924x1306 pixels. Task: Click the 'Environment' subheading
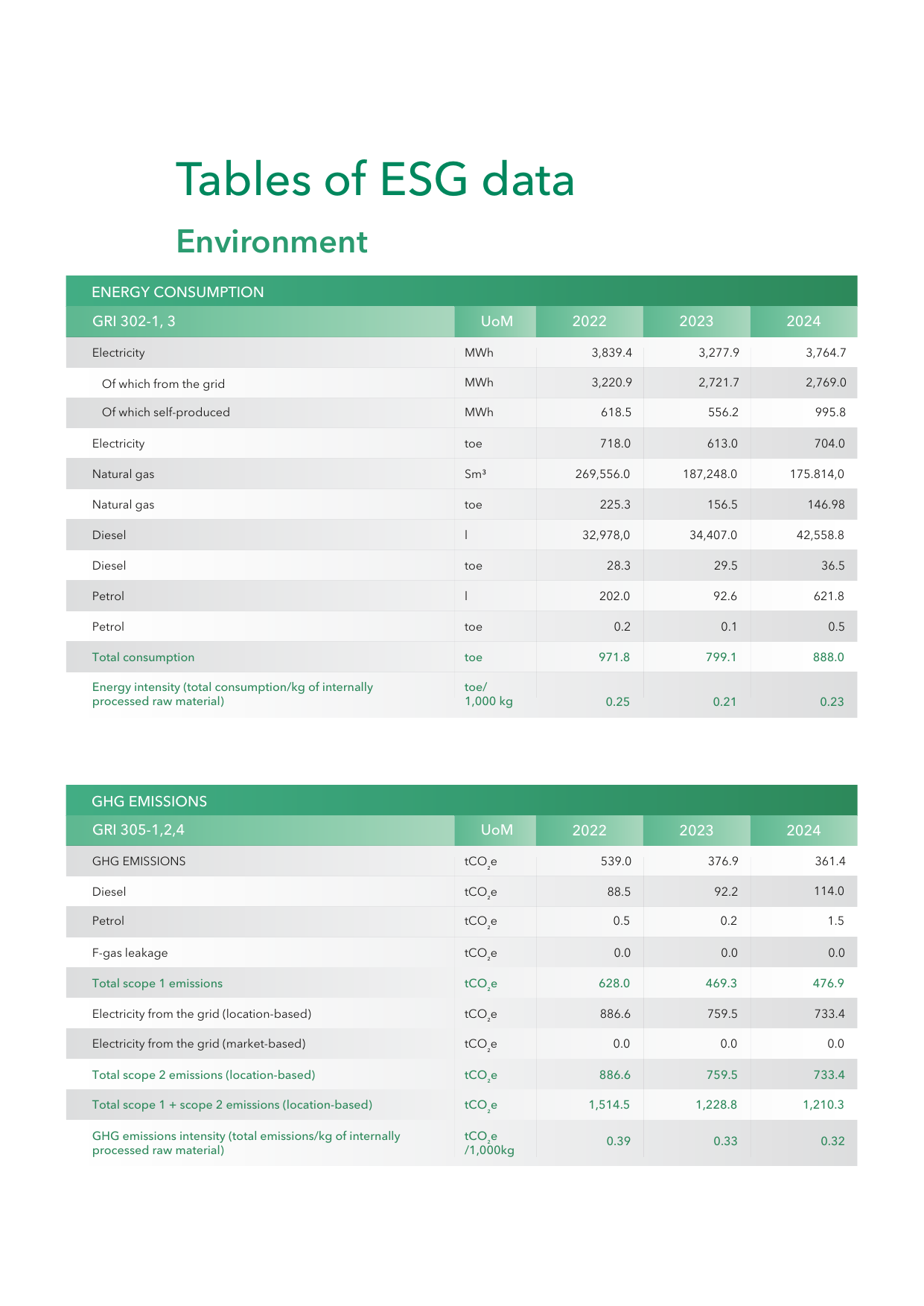click(x=272, y=242)
